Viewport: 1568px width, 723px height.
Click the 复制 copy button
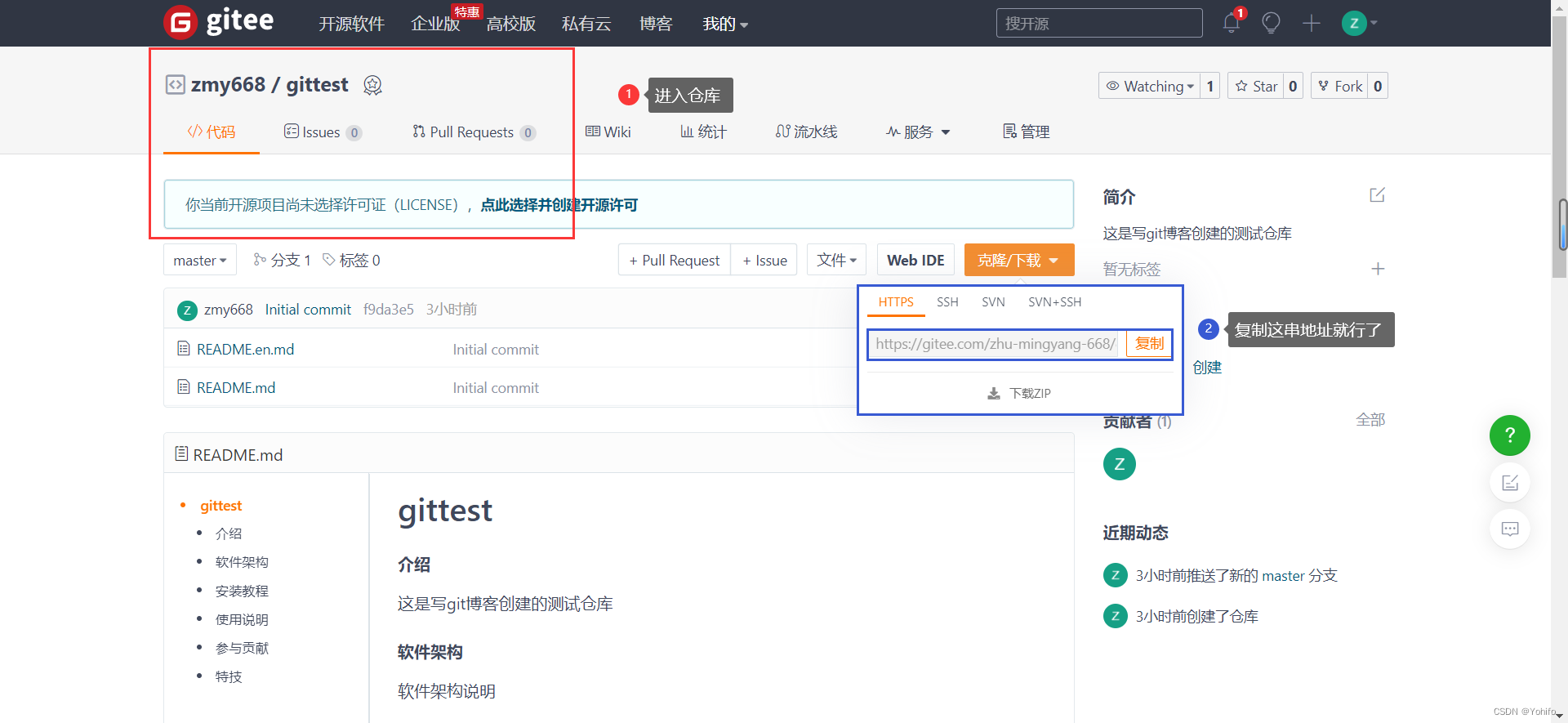tap(1149, 344)
